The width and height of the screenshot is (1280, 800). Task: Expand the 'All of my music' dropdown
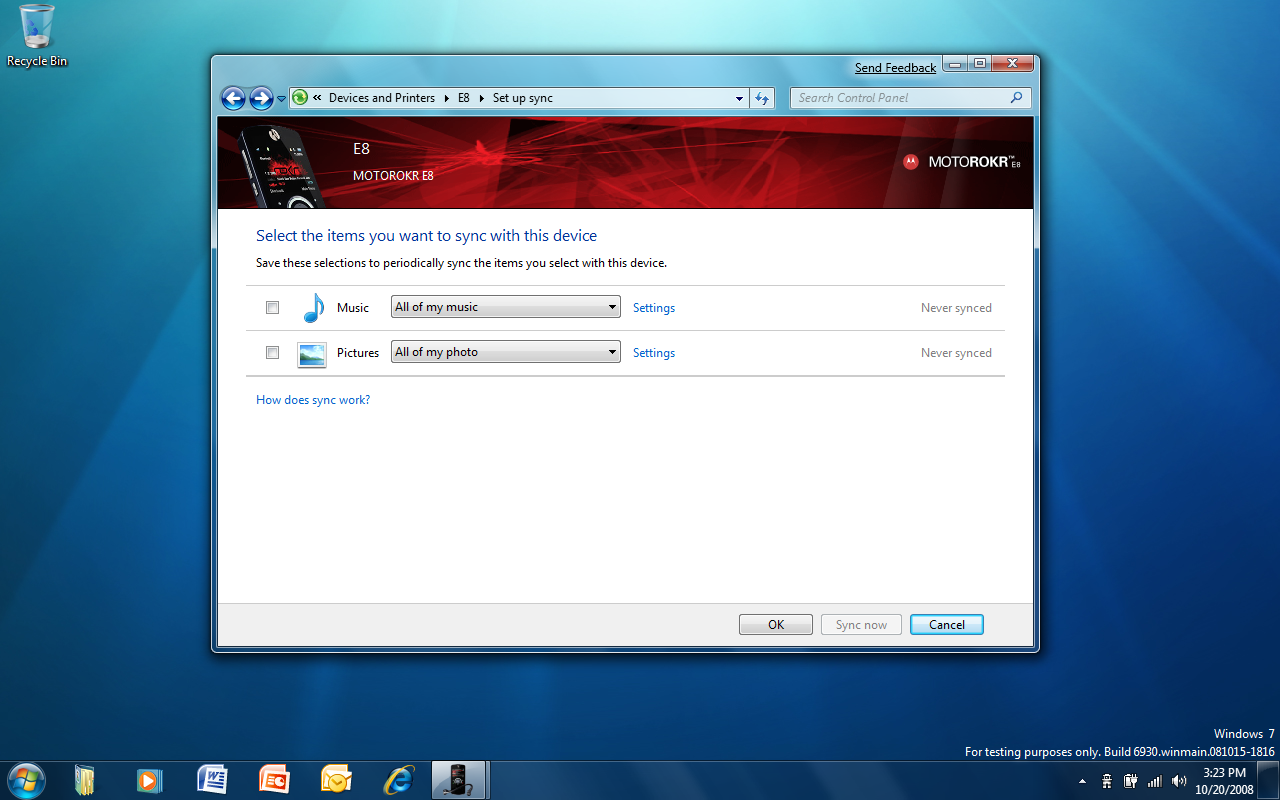(x=505, y=307)
